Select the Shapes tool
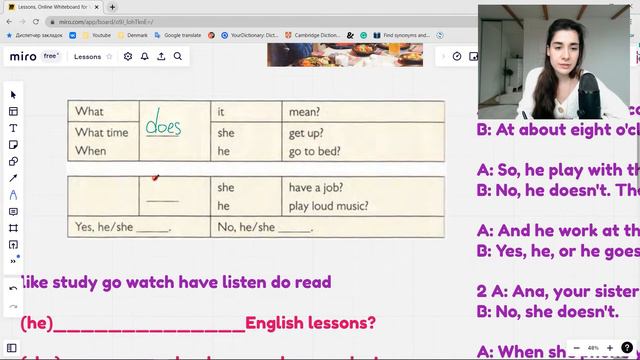The height and width of the screenshot is (360, 640). 13,162
